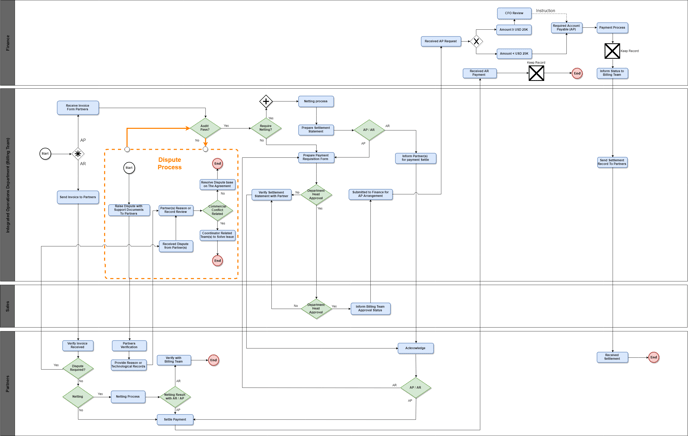The width and height of the screenshot is (688, 436).
Task: Select the asterisk gateway splitting AP and AR
Action: pos(78,154)
